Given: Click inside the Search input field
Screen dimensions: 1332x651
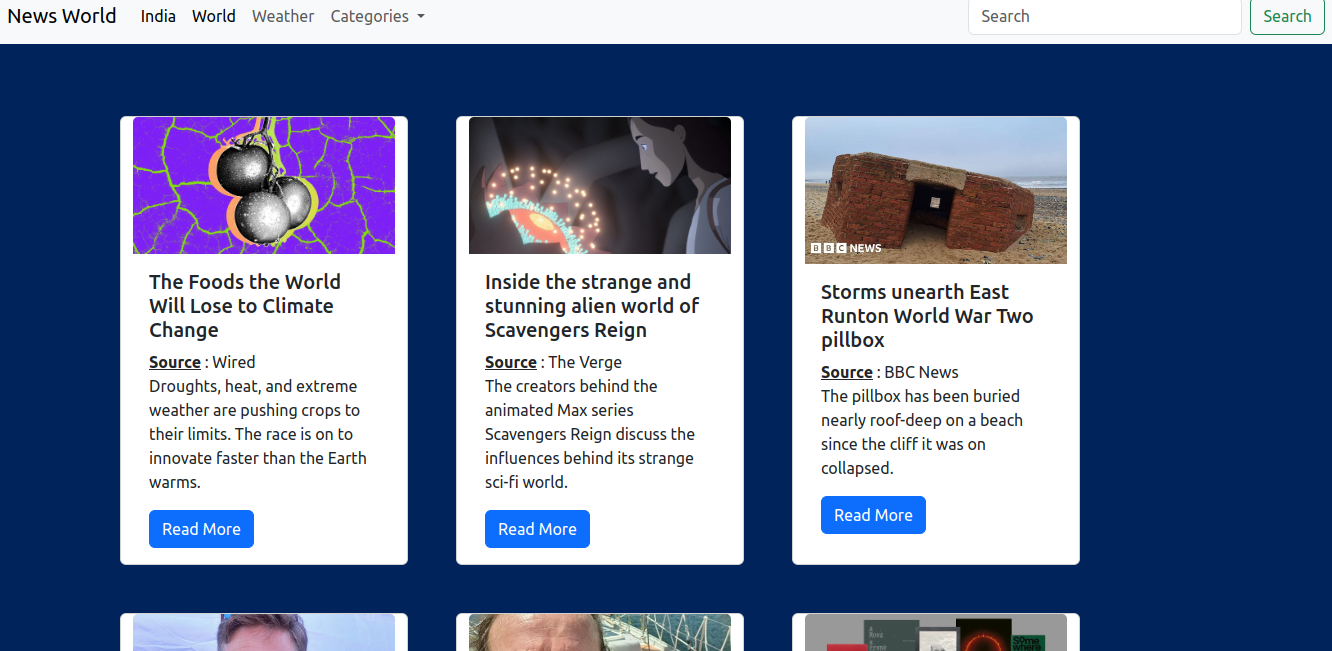Looking at the screenshot, I should 1104,16.
